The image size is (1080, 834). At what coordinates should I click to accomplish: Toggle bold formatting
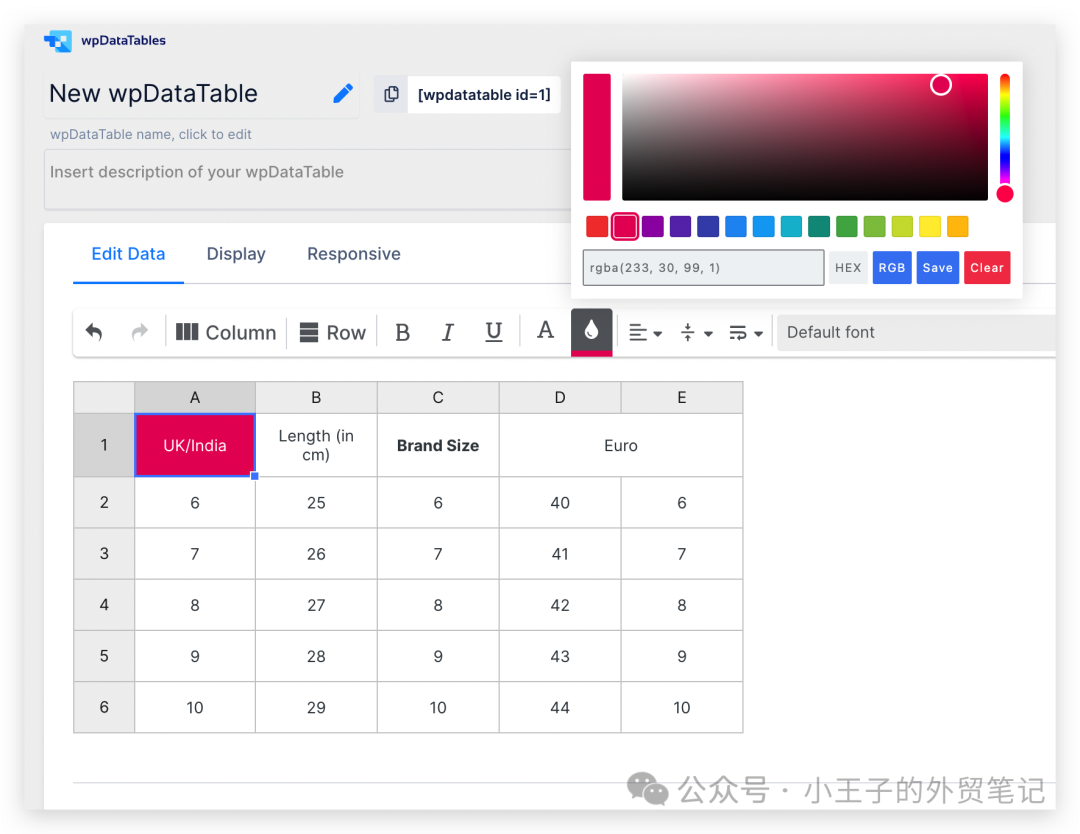(403, 332)
